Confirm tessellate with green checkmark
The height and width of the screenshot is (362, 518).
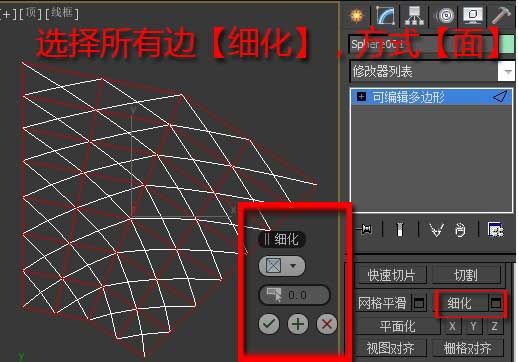269,324
